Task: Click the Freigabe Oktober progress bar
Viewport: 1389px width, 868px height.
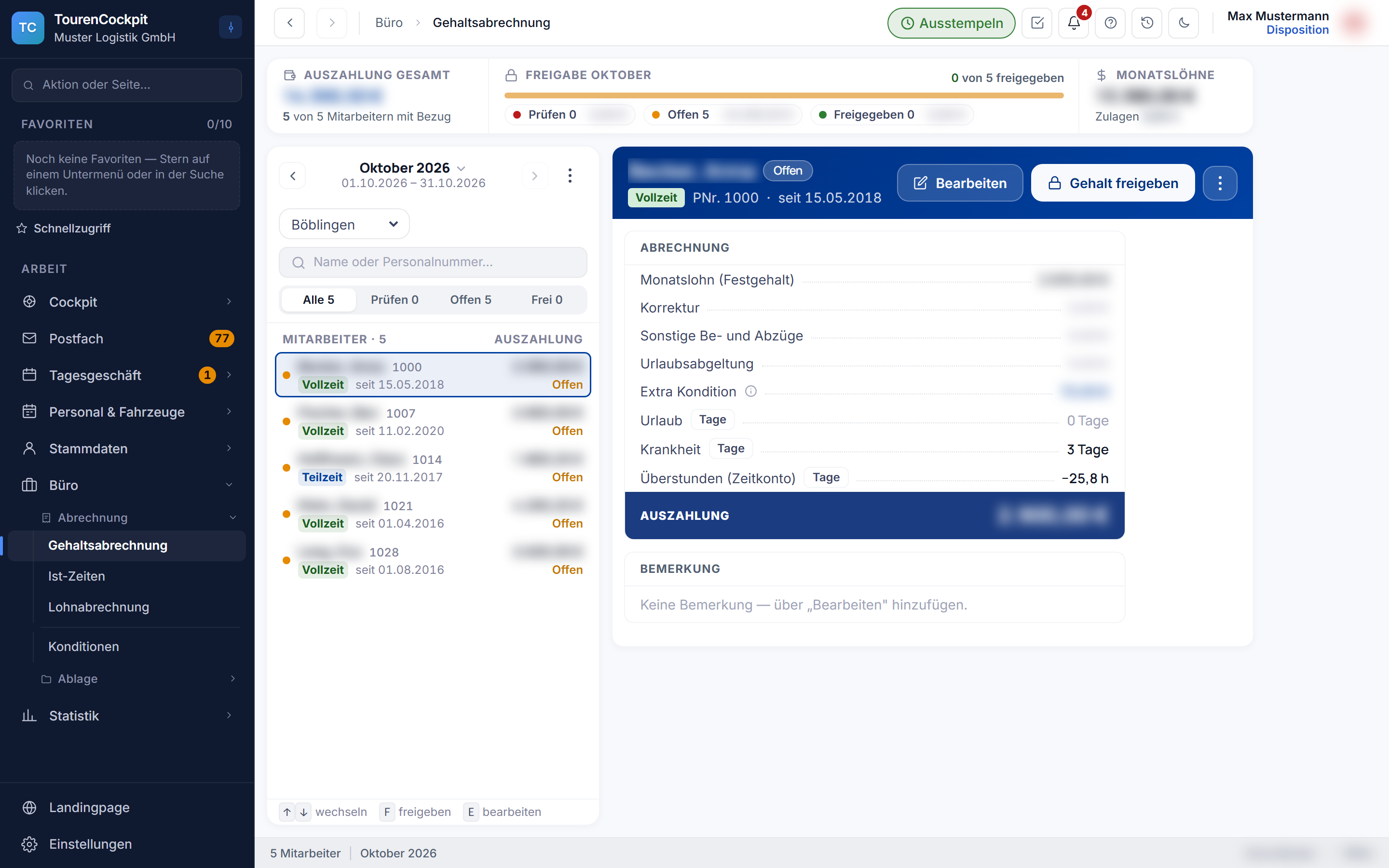Action: (783, 95)
